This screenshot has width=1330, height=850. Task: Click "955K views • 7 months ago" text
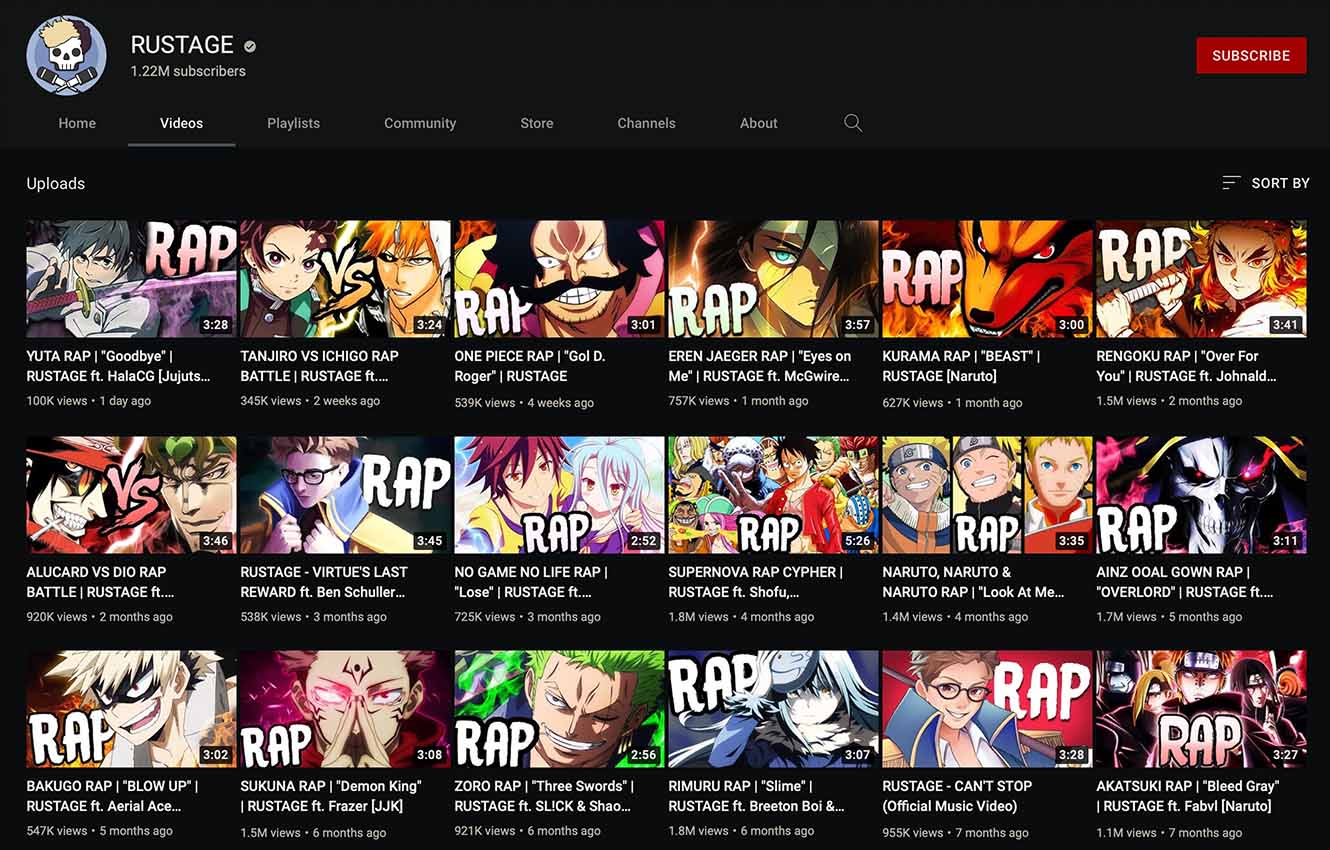pos(955,833)
